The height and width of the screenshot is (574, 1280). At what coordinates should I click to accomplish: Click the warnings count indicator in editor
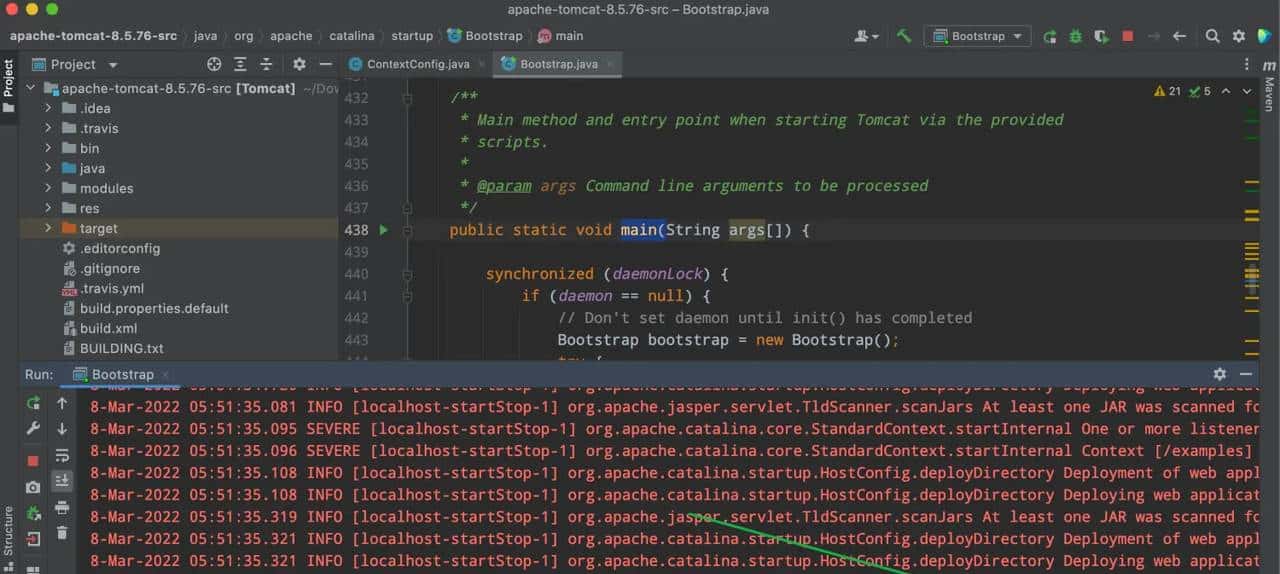click(x=1167, y=91)
